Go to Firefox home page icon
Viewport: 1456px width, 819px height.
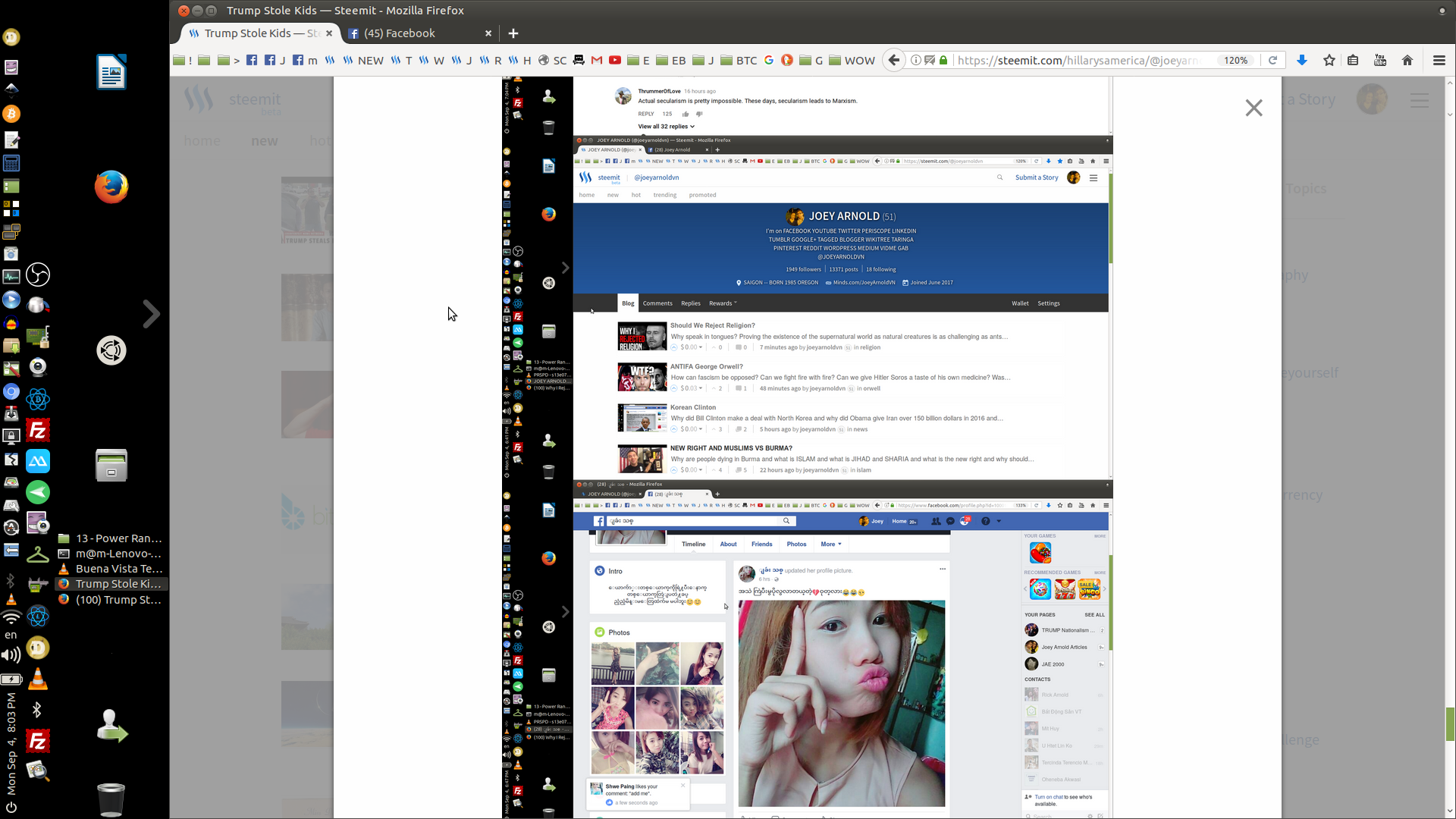pos(1407,61)
